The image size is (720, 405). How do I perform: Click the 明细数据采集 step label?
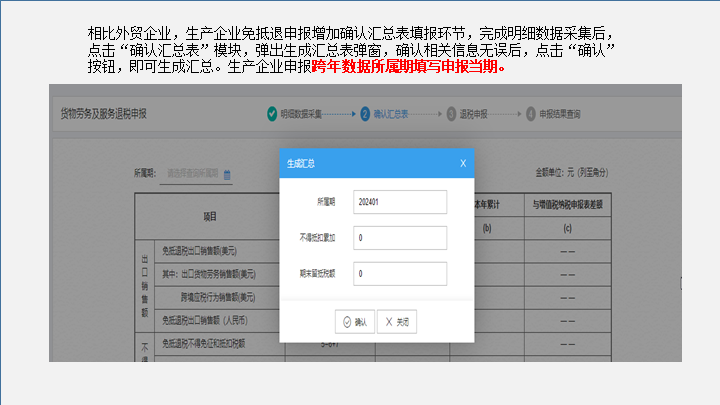(301, 114)
